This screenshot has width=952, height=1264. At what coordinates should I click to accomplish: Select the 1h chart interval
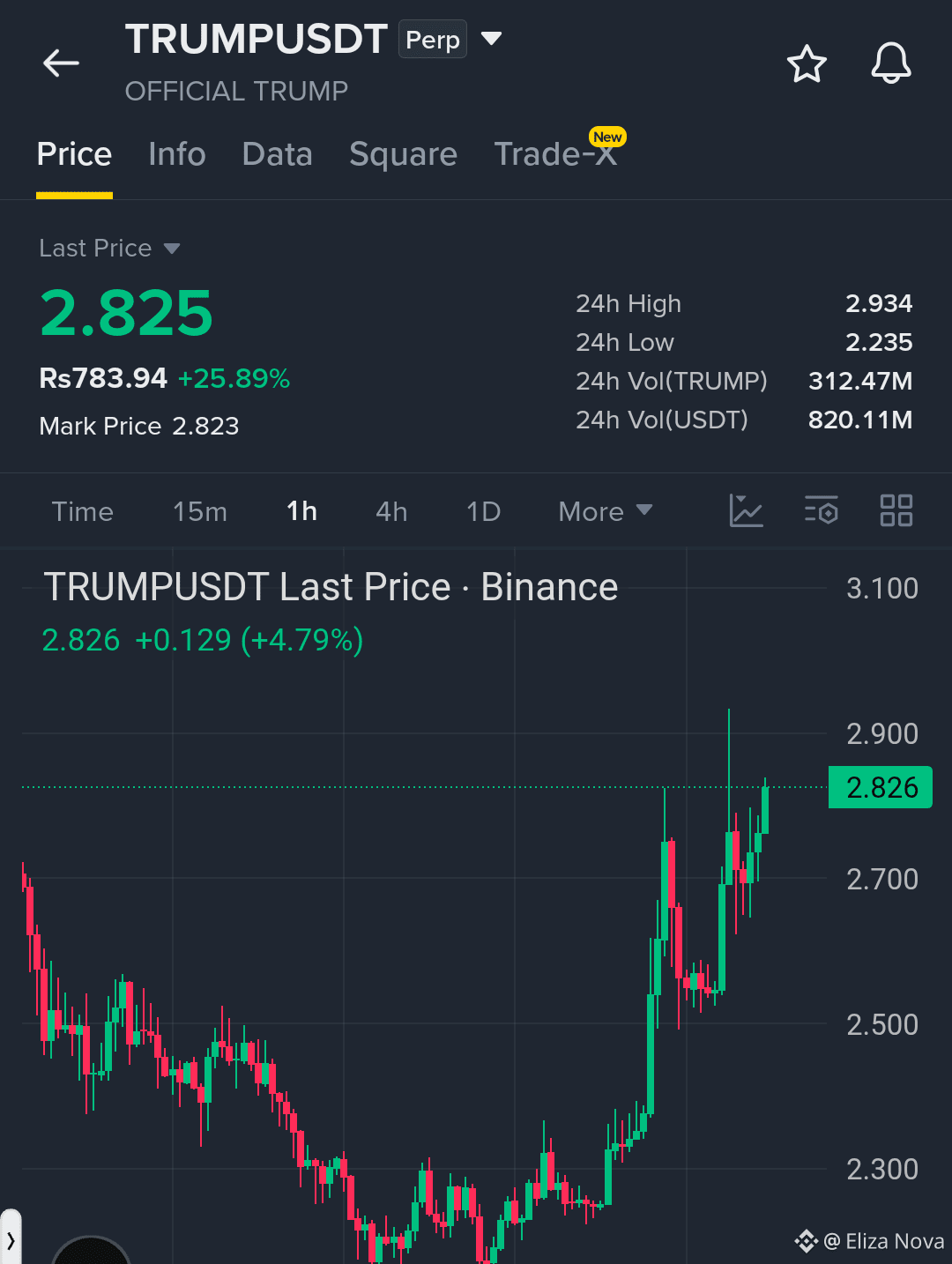301,511
